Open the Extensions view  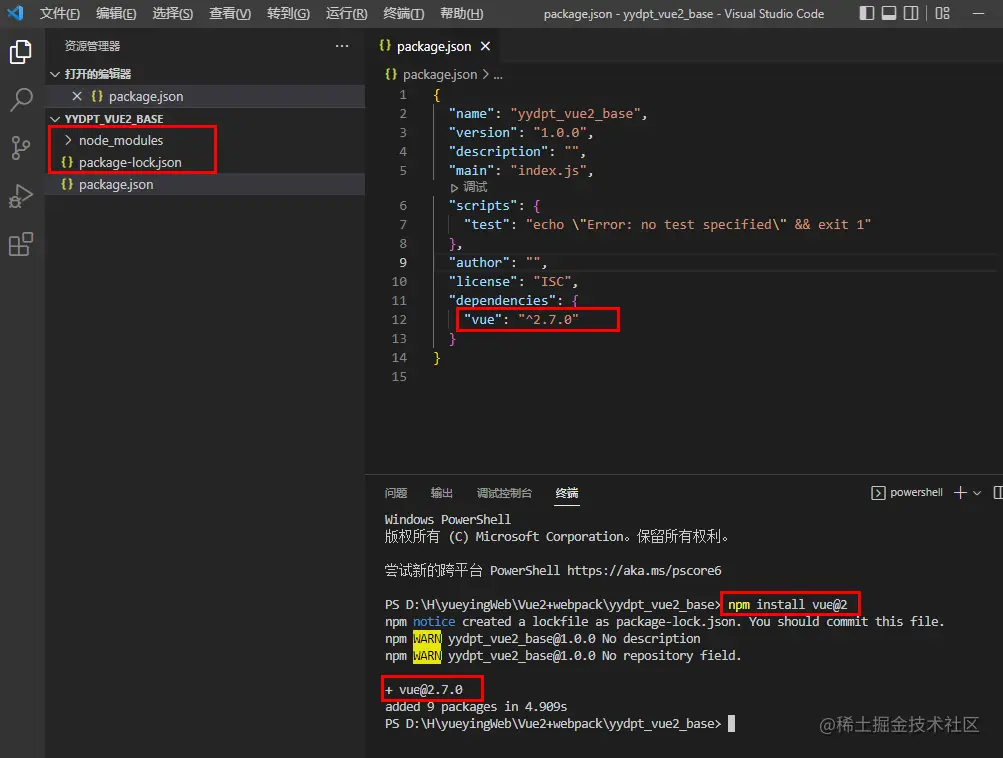pos(20,244)
